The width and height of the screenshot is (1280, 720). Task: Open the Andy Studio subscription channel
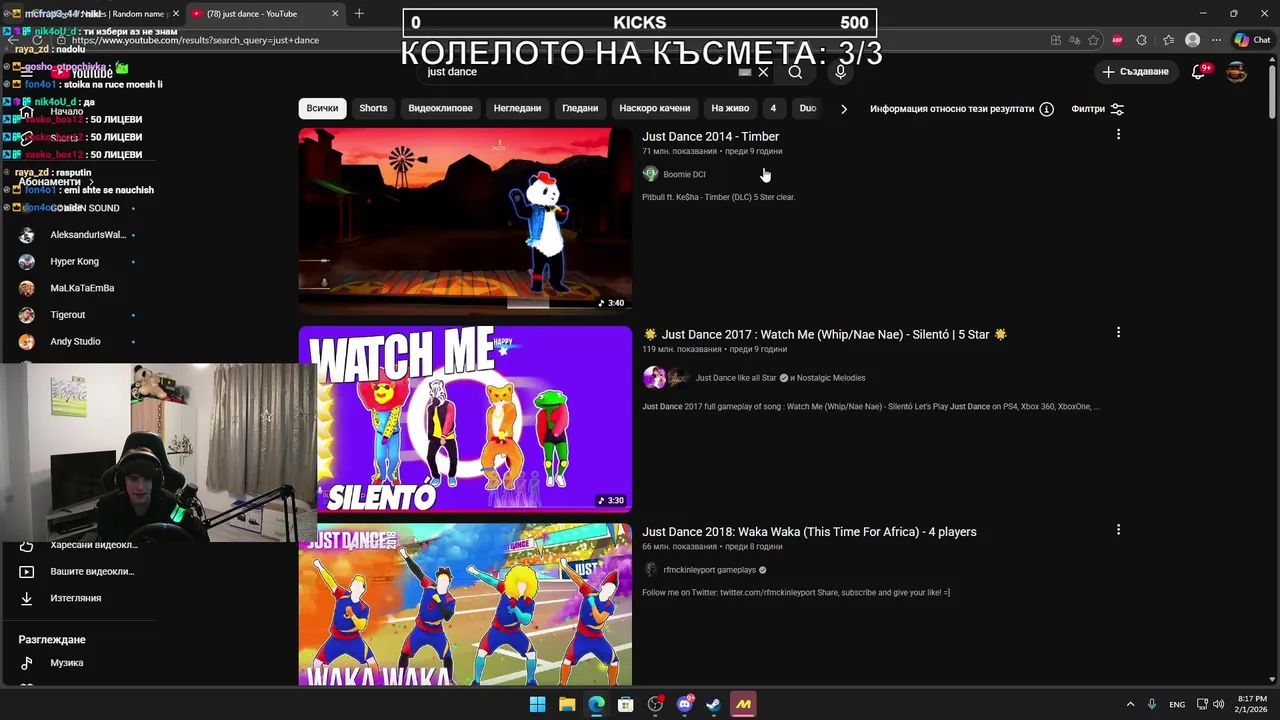point(77,341)
